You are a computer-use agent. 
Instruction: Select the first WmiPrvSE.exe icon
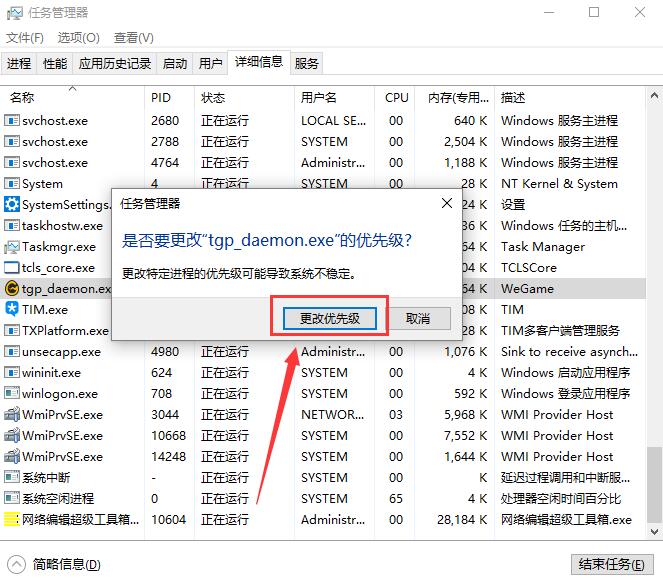[12, 415]
